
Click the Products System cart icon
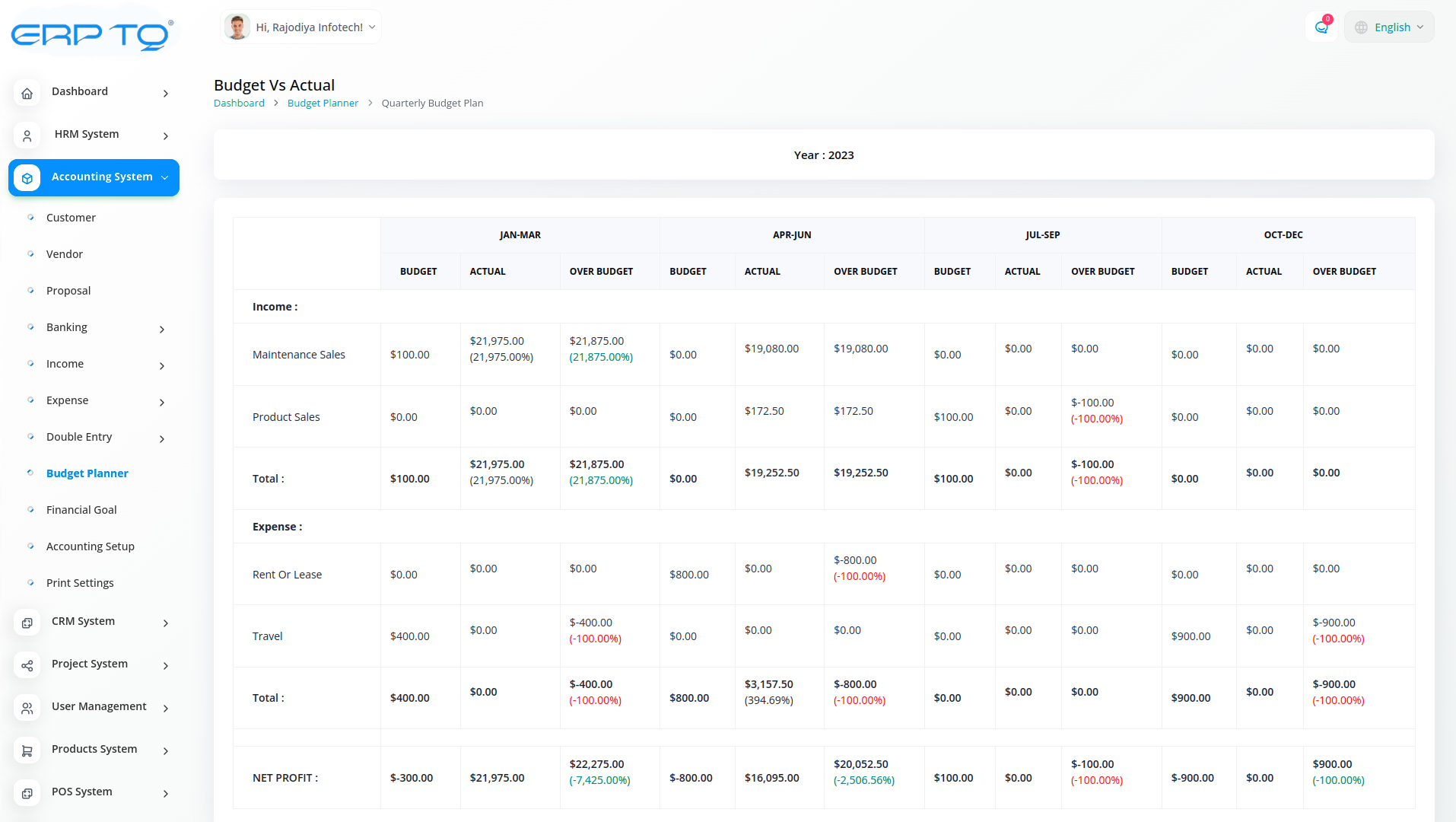(27, 750)
